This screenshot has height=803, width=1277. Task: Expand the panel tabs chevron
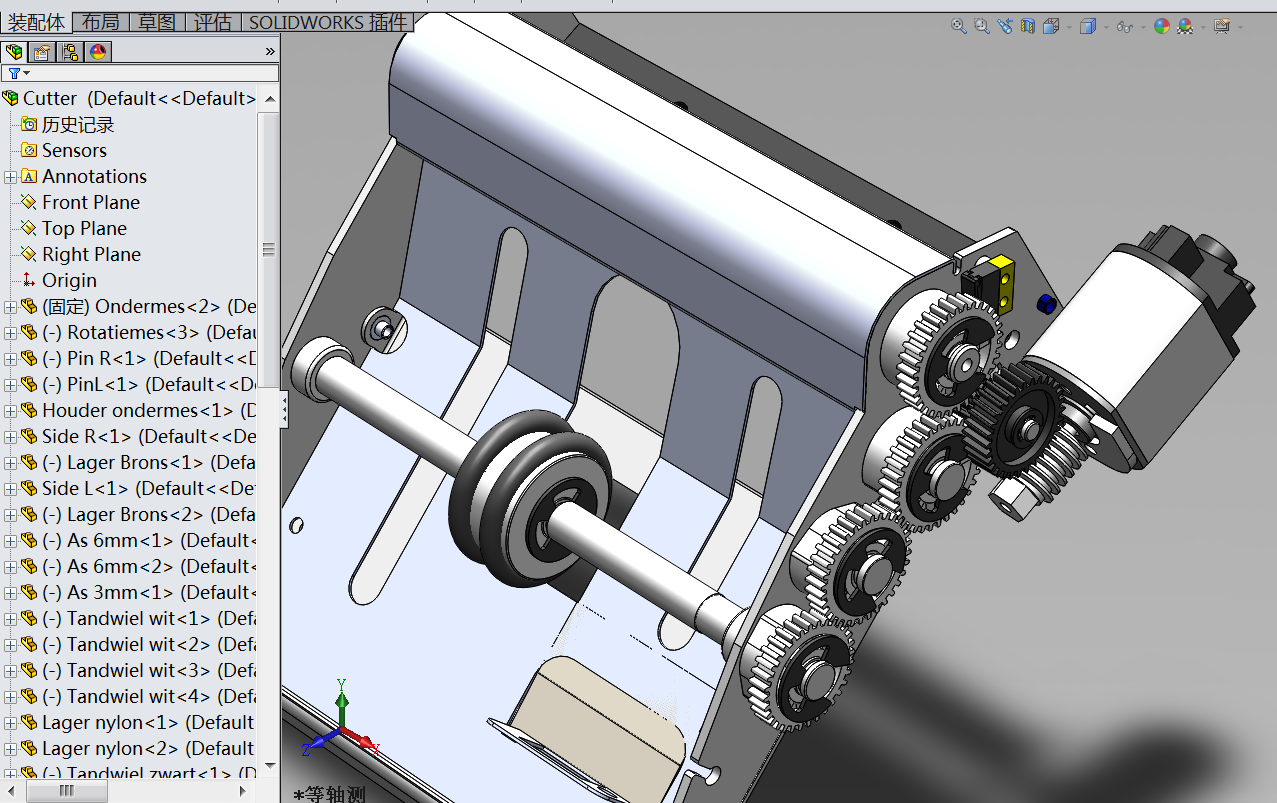click(270, 52)
